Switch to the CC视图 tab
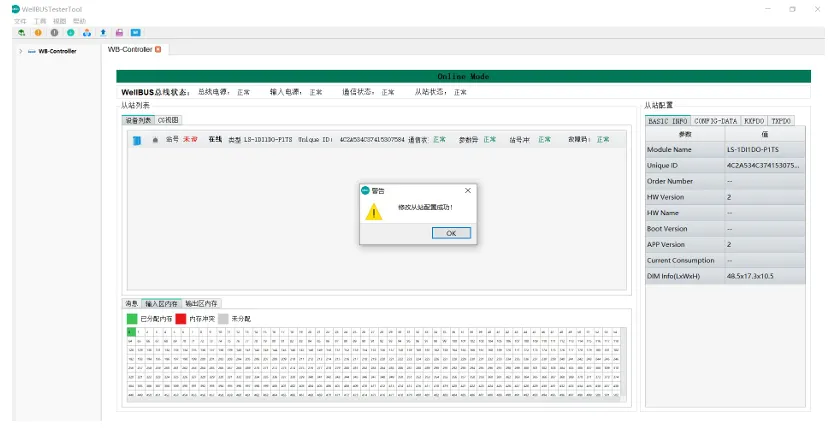833x433 pixels. (168, 120)
